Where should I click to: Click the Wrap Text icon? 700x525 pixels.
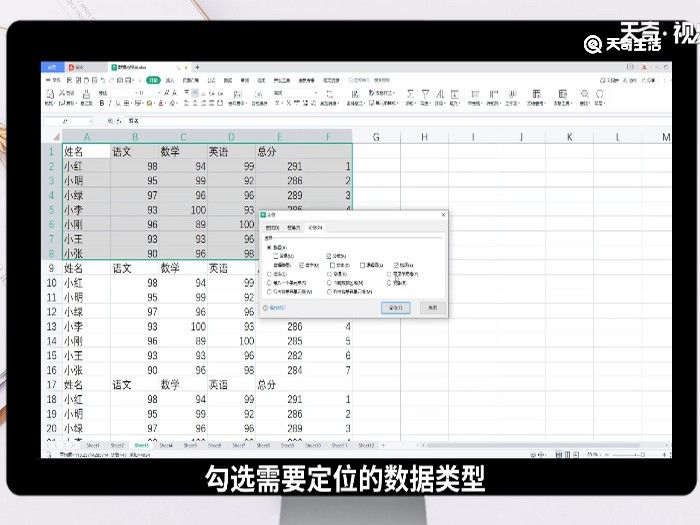[258, 94]
